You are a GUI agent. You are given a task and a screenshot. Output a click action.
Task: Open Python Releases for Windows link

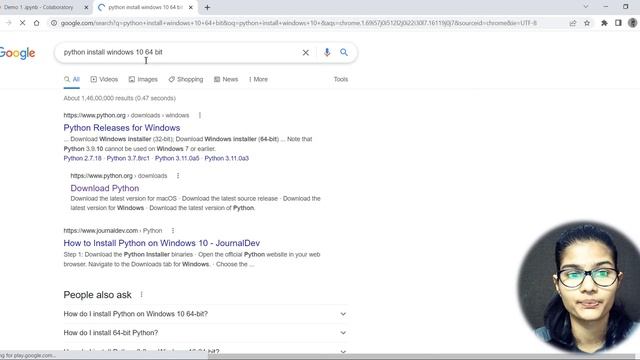pos(122,128)
